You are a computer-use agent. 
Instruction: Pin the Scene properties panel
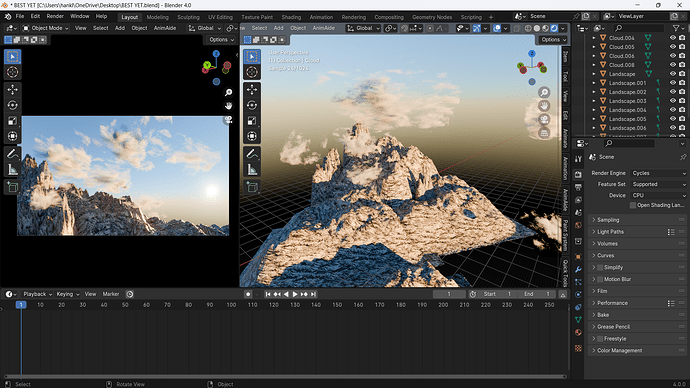point(683,157)
